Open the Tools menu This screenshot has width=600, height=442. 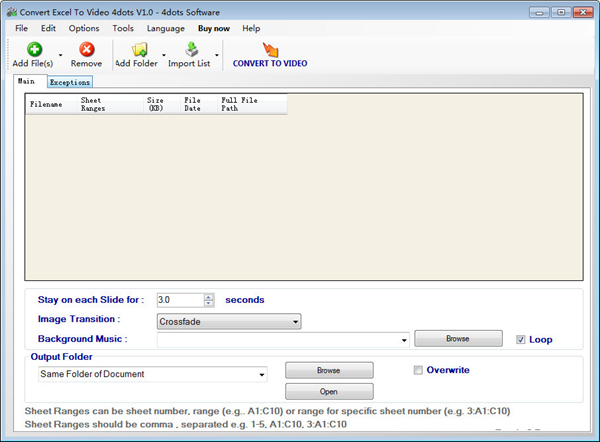pos(123,29)
